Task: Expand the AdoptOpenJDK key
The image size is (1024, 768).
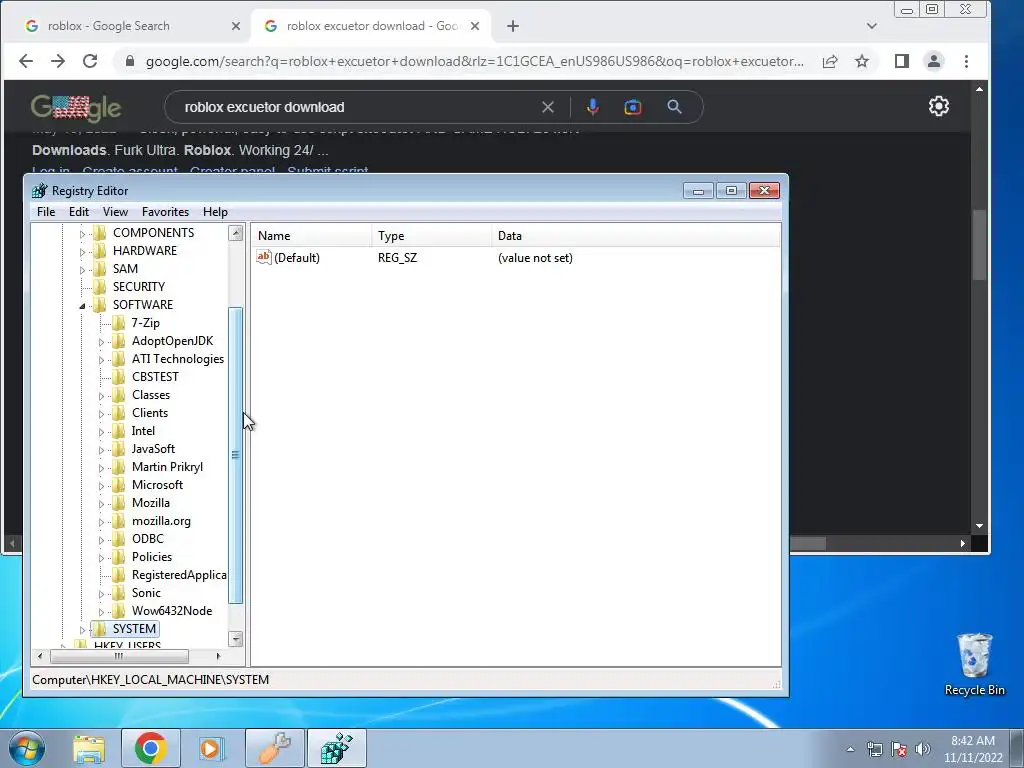Action: tap(101, 342)
